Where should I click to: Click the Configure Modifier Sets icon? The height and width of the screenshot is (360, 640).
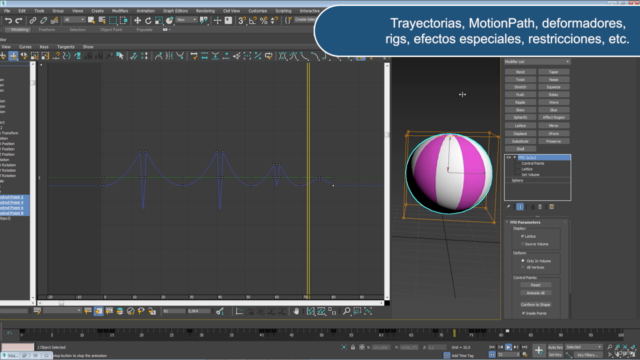[x=552, y=207]
